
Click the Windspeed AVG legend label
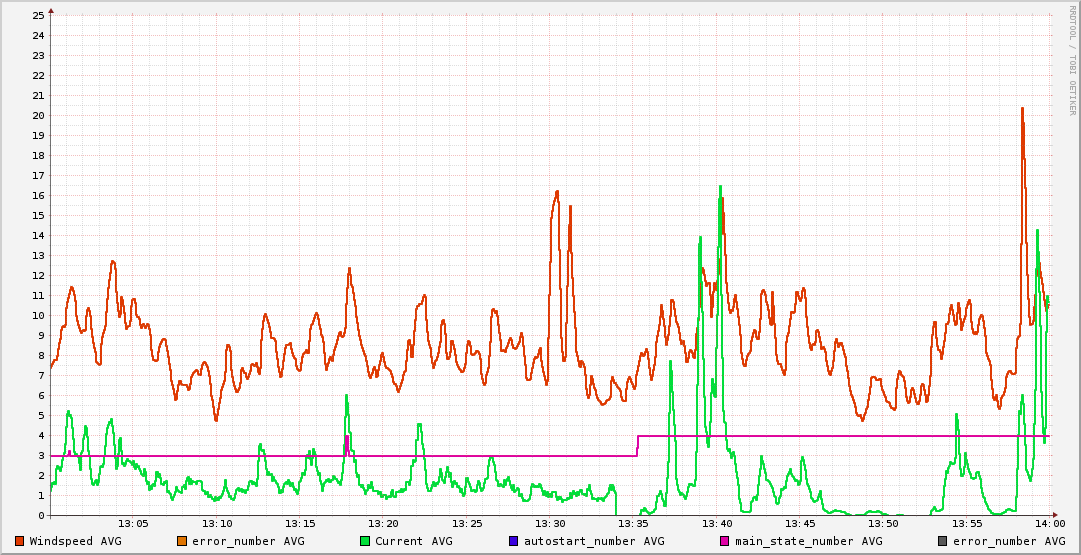pyautogui.click(x=75, y=541)
